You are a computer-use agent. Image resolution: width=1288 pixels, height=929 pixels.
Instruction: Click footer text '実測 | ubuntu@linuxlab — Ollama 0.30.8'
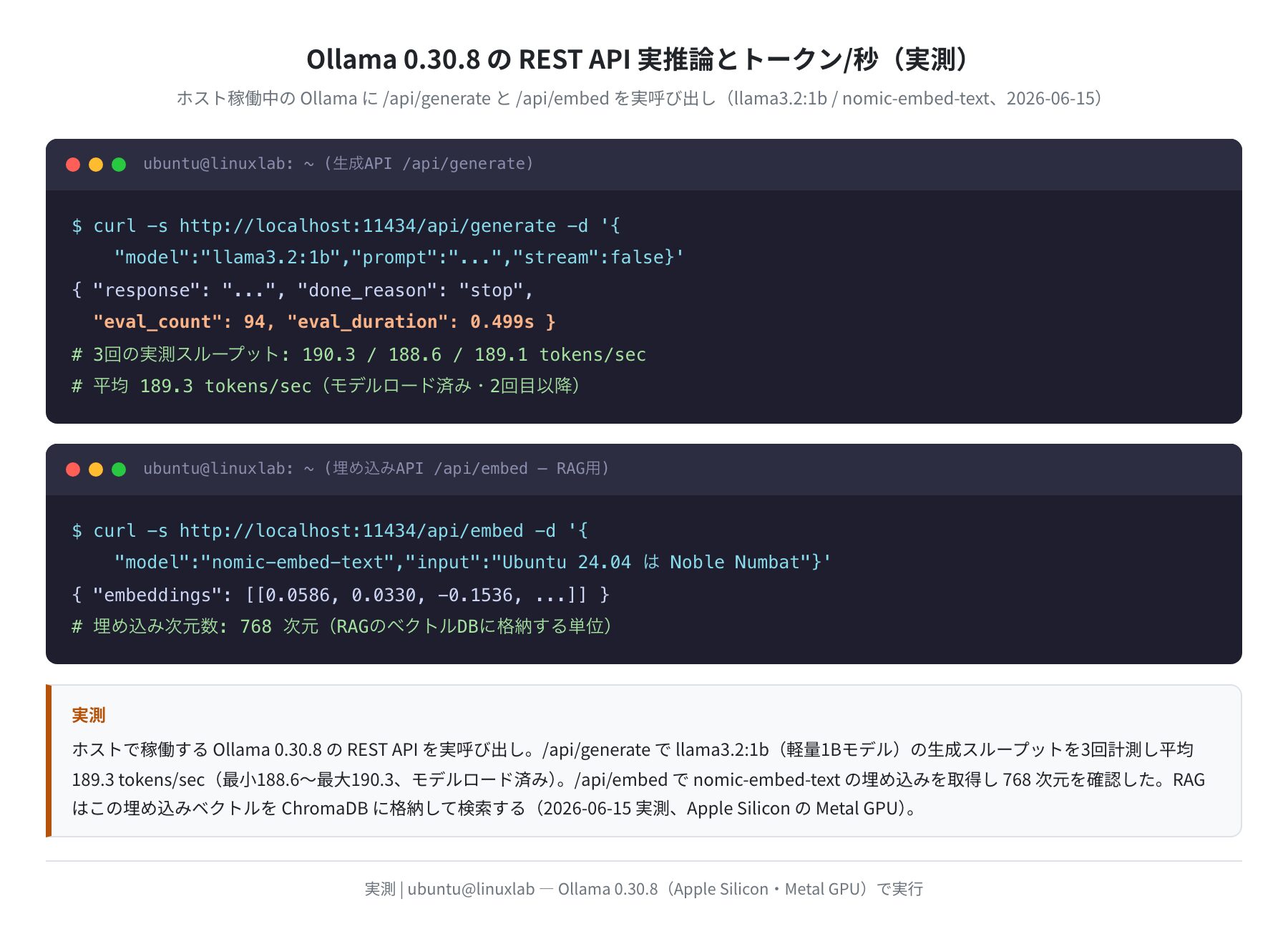point(644,889)
